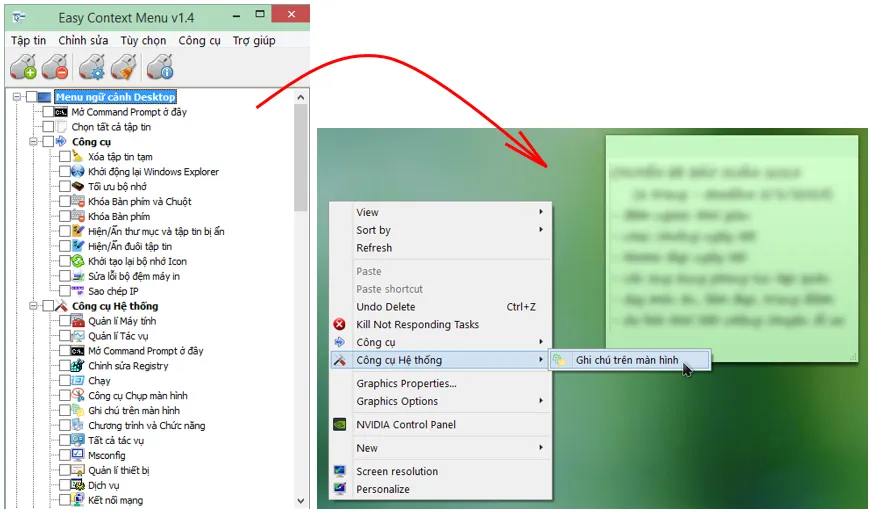875x516 pixels.
Task: Expand the Graphics Options submenu arrow
Action: point(541,401)
